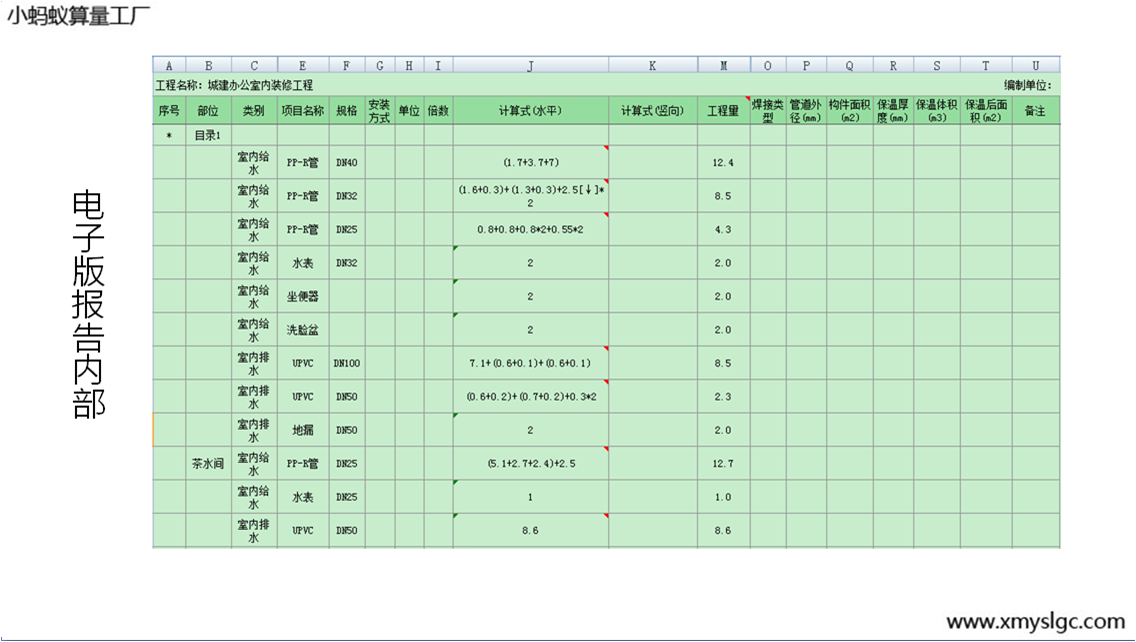This screenshot has width=1136, height=642.
Task: Click the formula cell (5.1+2.7+2.4)+2.5
Action: tap(530, 463)
